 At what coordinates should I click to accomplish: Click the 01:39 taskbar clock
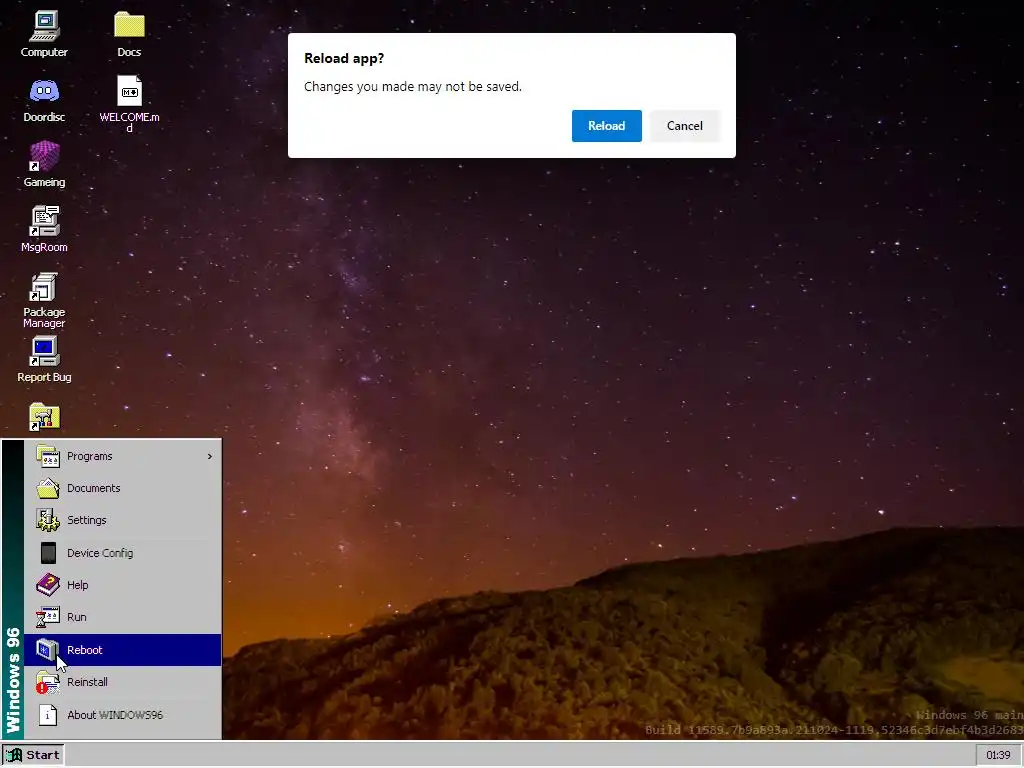tap(998, 755)
